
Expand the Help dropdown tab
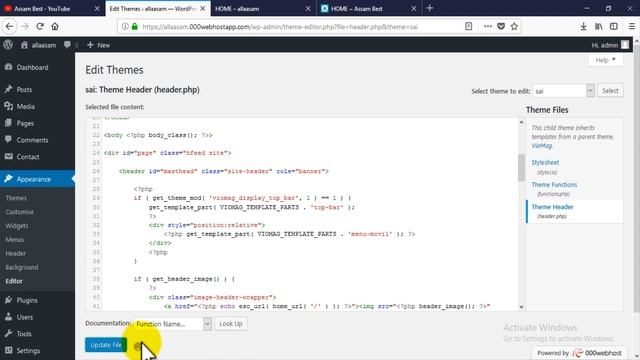[x=605, y=60]
